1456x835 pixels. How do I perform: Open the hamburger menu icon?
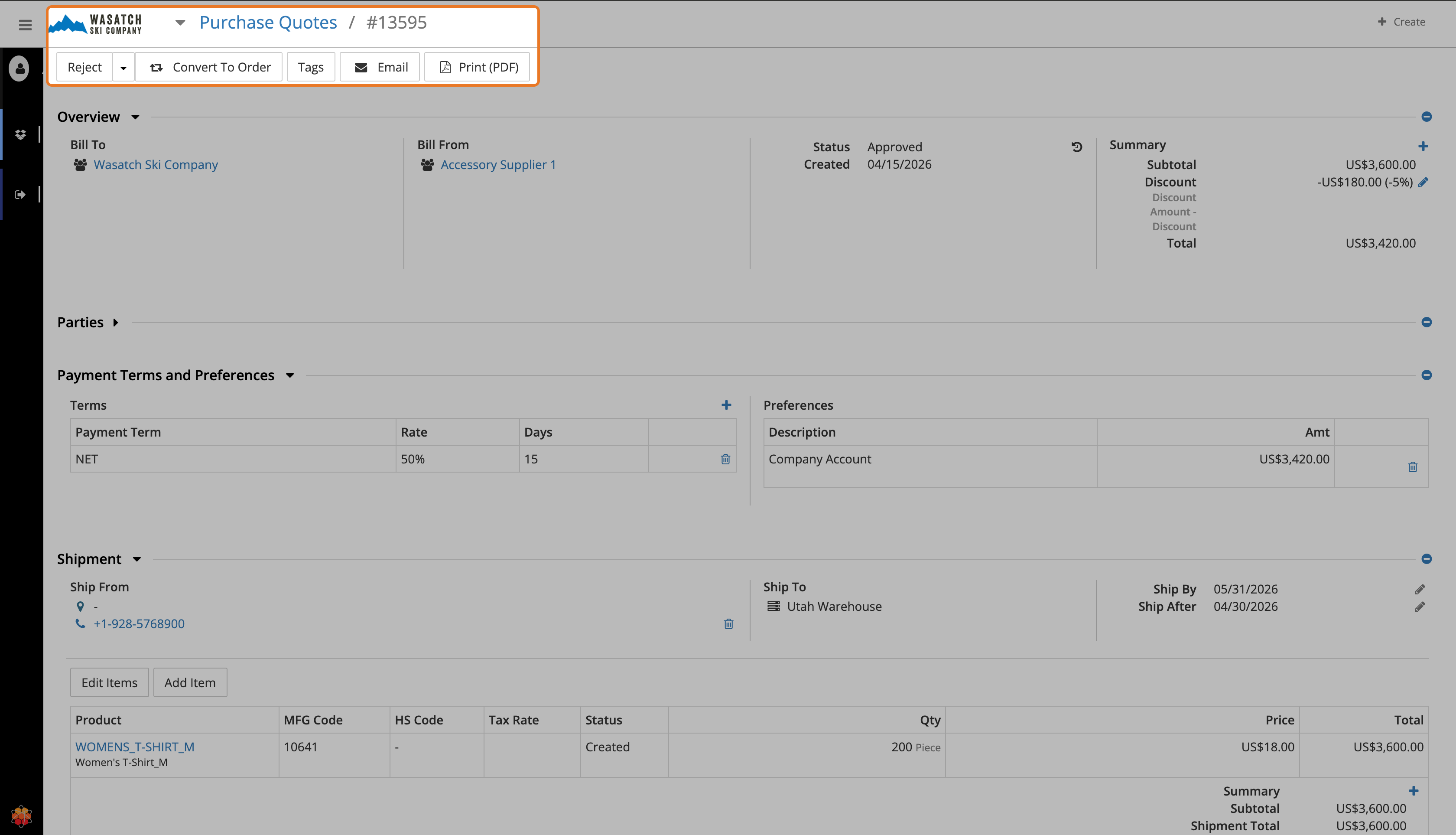(25, 25)
